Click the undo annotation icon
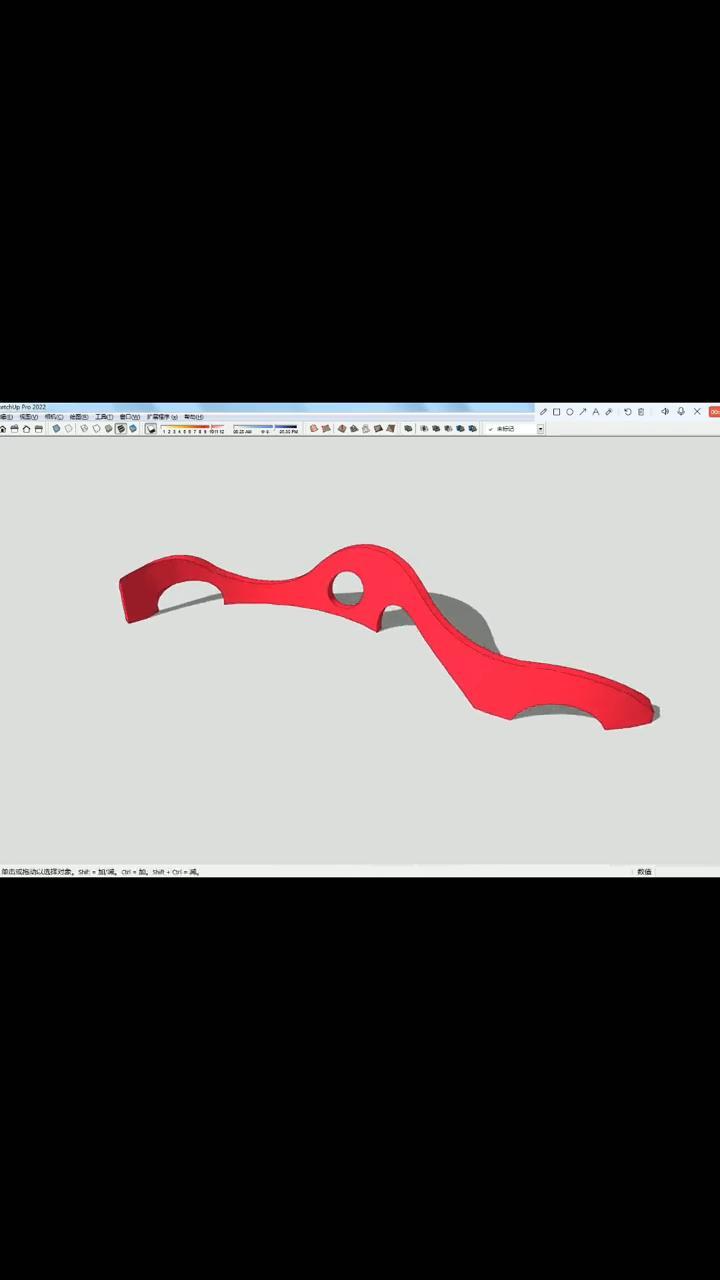 (x=628, y=412)
